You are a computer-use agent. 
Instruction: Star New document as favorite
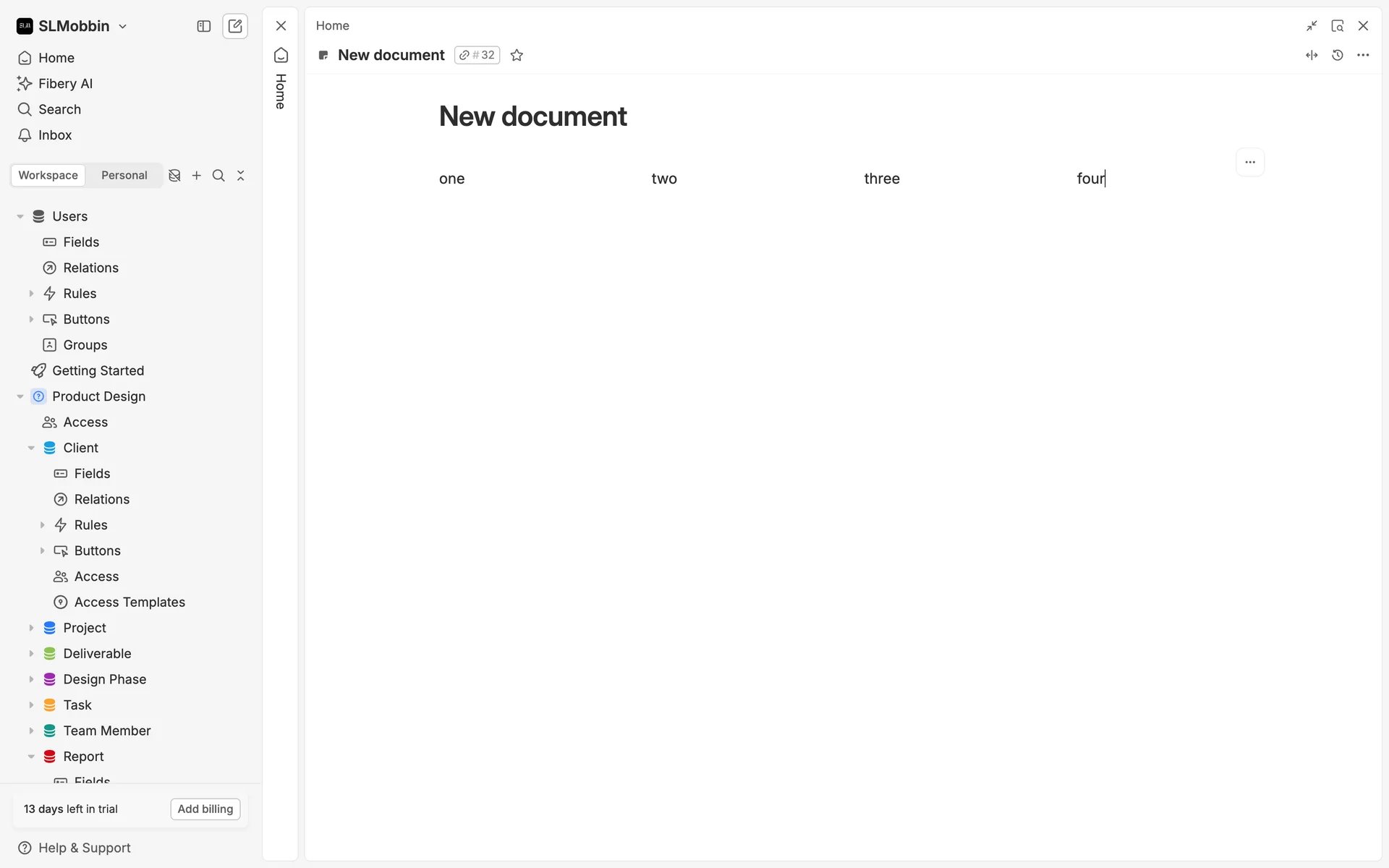pos(517,55)
